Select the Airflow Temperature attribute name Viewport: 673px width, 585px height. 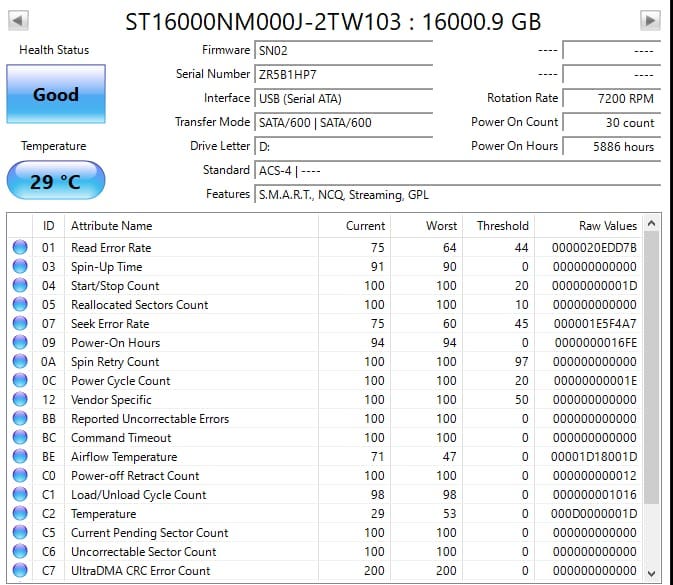(124, 457)
